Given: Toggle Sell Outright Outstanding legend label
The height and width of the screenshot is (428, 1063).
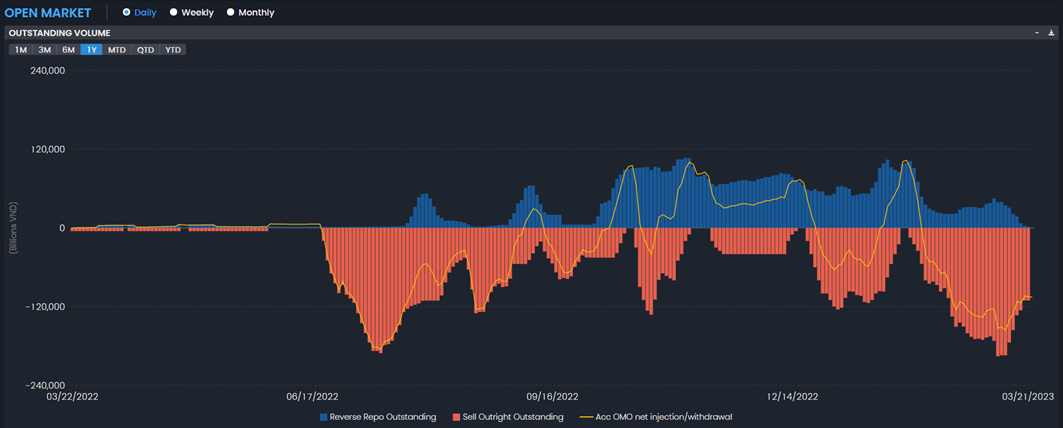Looking at the screenshot, I should click(x=513, y=417).
